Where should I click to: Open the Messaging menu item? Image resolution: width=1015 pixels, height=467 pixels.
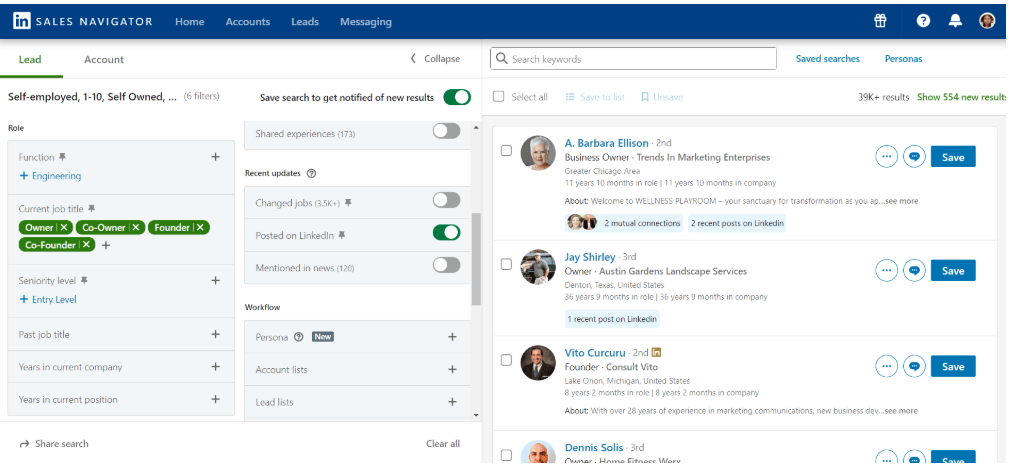click(365, 22)
